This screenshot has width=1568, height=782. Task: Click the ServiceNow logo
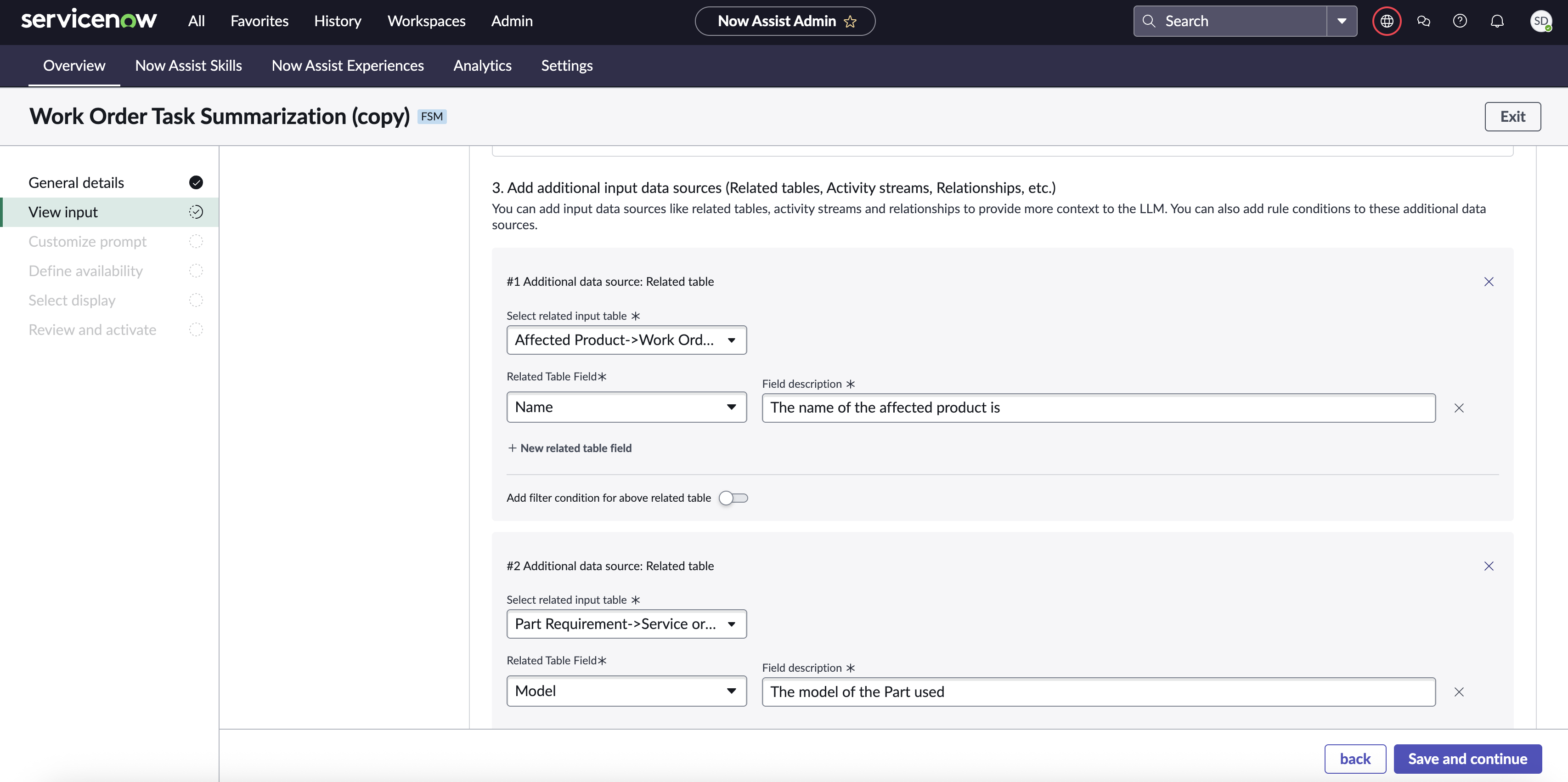[x=89, y=20]
